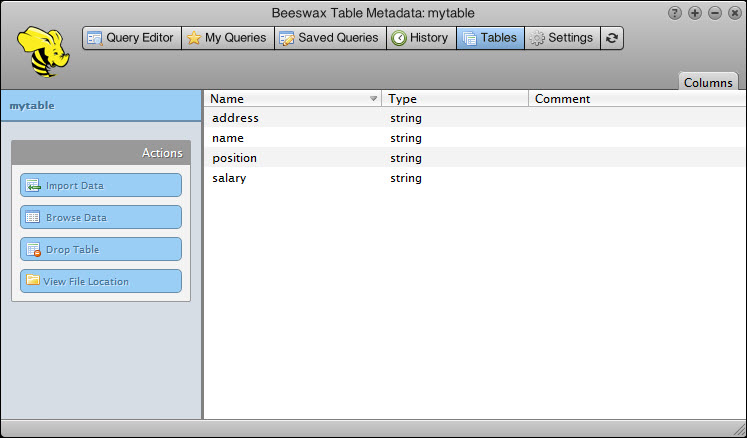Select the address column row
The image size is (747, 438).
coord(236,118)
